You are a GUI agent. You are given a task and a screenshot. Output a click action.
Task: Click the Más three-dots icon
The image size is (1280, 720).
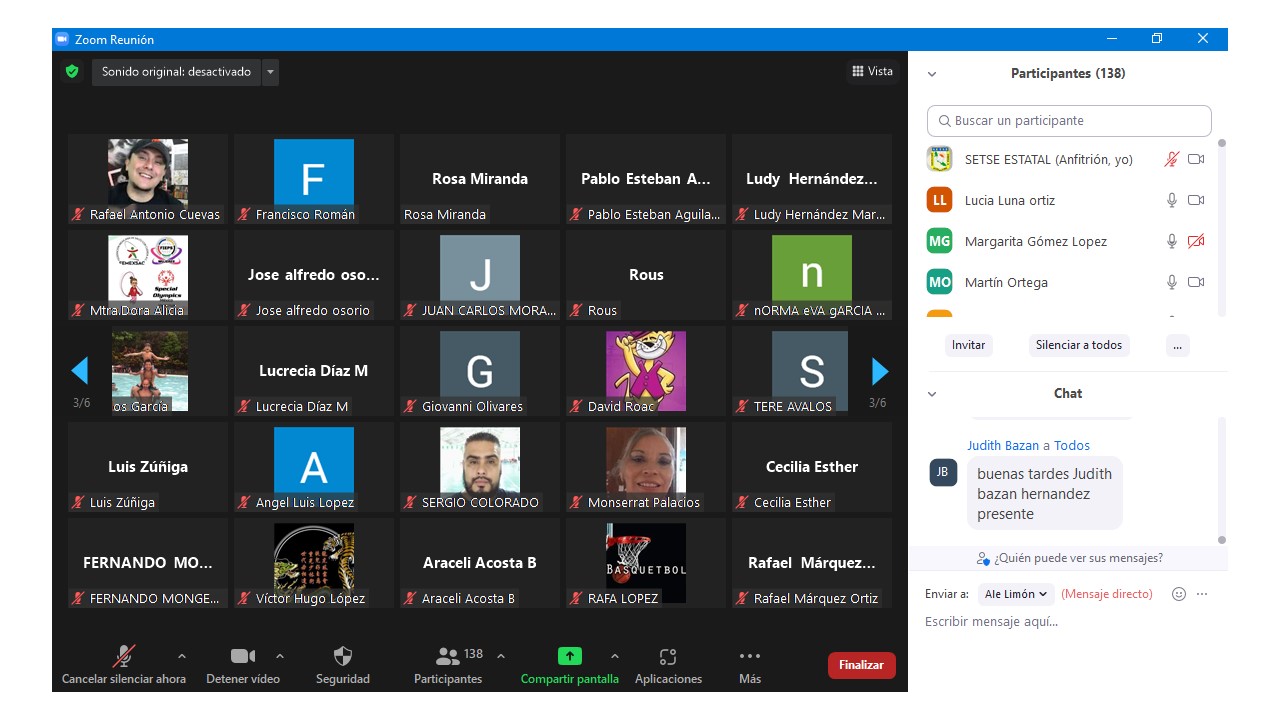click(x=749, y=656)
